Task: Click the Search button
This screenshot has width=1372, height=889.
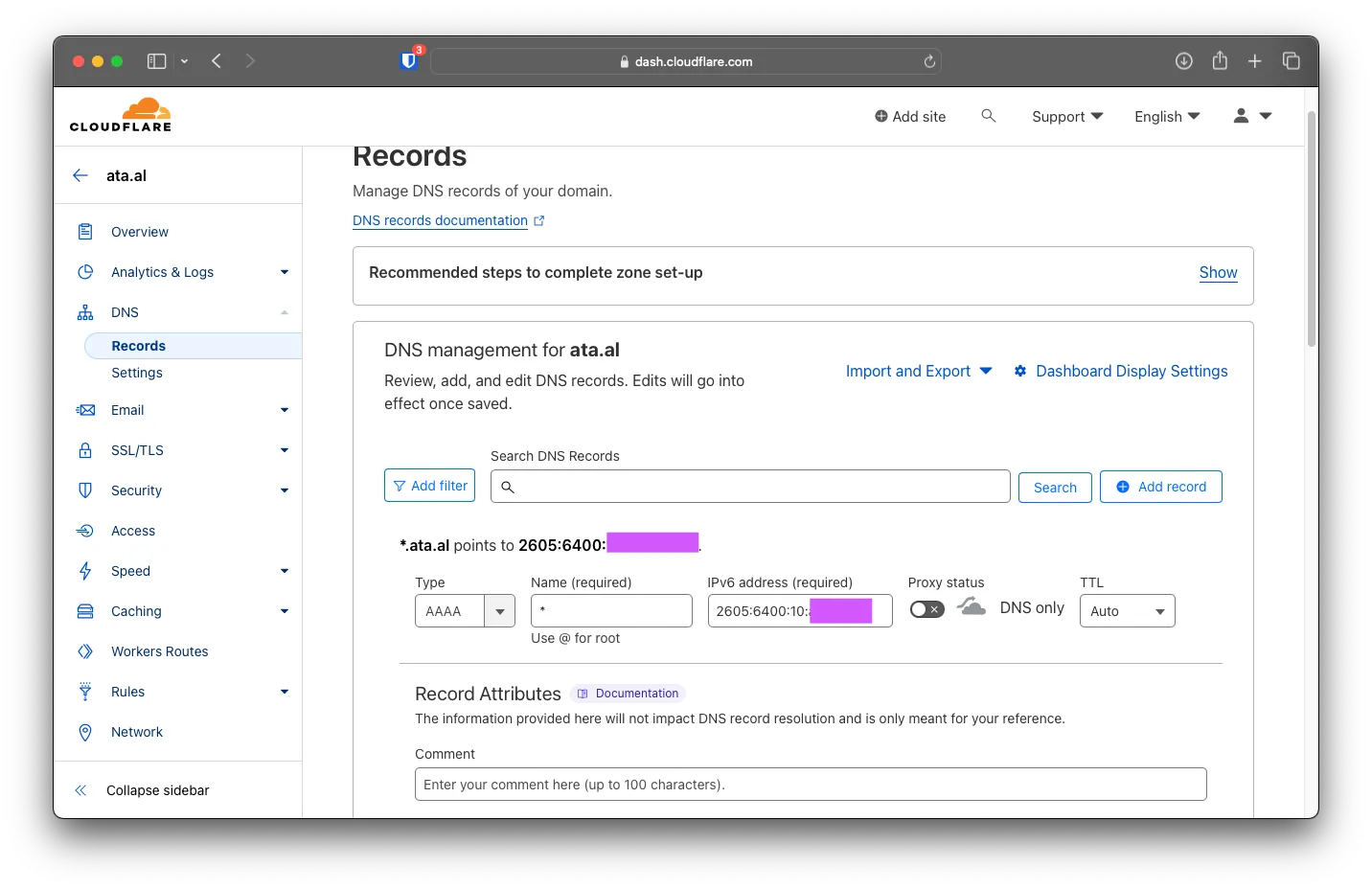Action: (1055, 488)
